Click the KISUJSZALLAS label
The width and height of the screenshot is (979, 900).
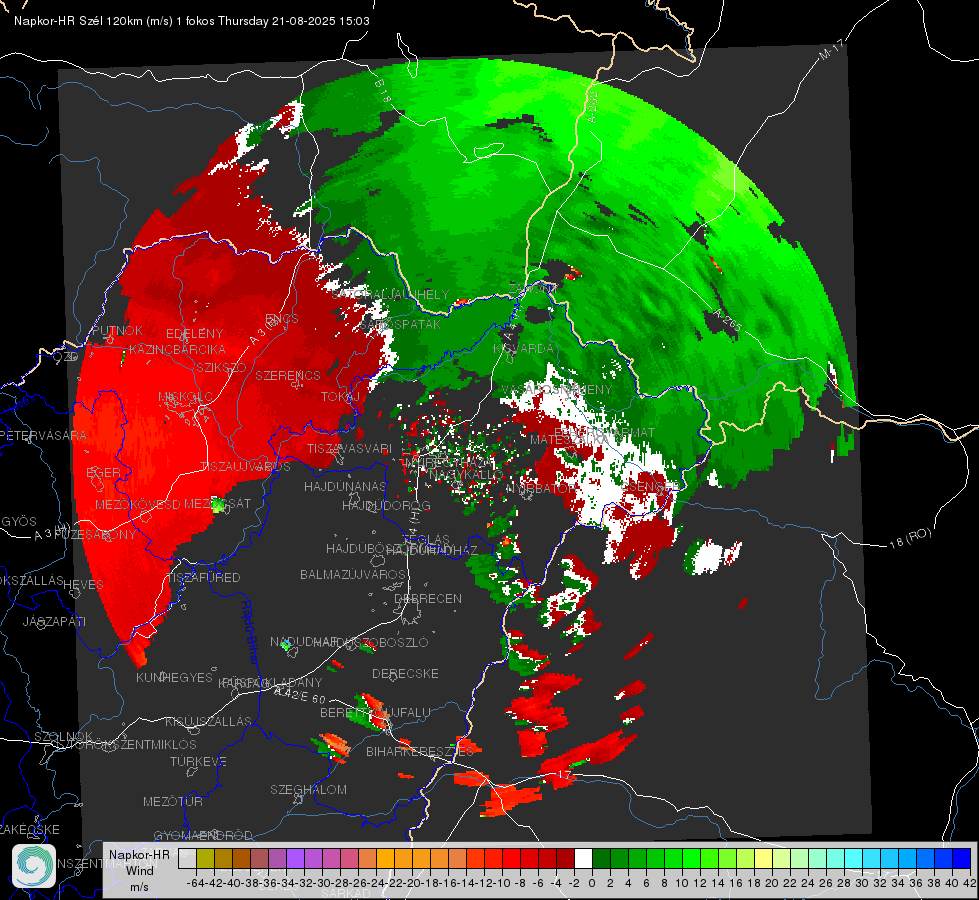pos(209,721)
